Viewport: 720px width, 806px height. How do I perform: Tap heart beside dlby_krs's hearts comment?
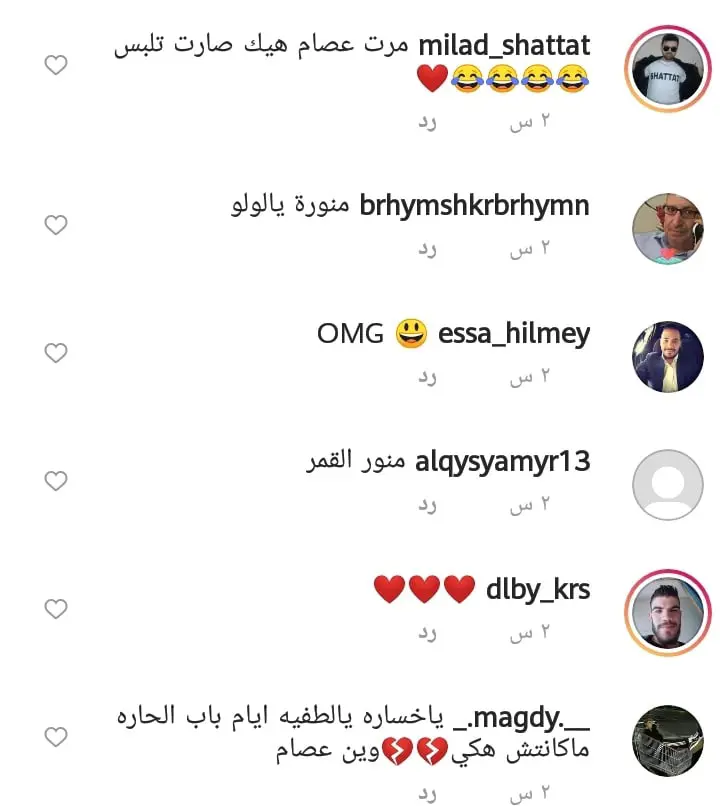tap(56, 609)
